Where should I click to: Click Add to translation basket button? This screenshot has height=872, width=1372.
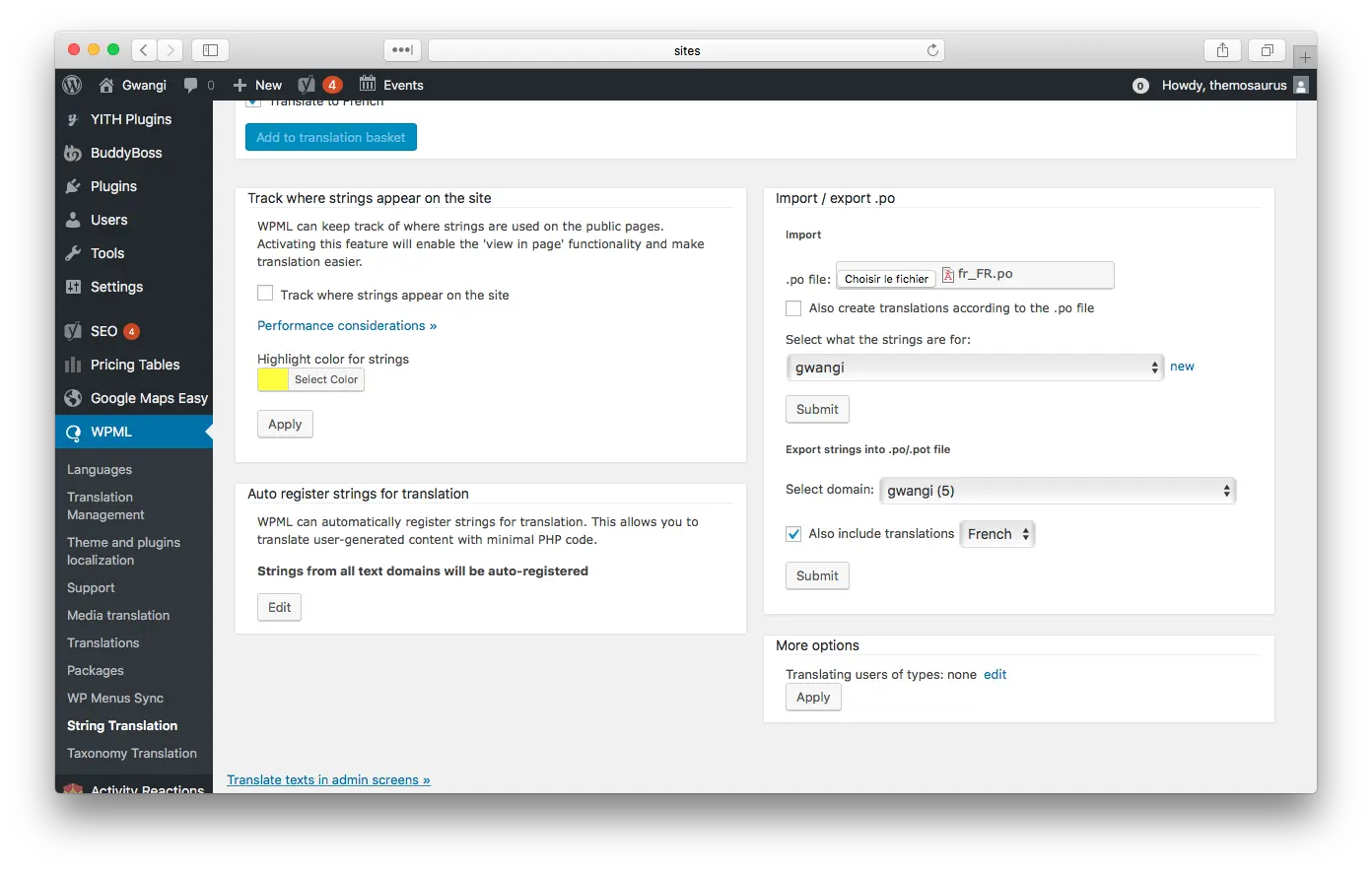[x=331, y=137]
